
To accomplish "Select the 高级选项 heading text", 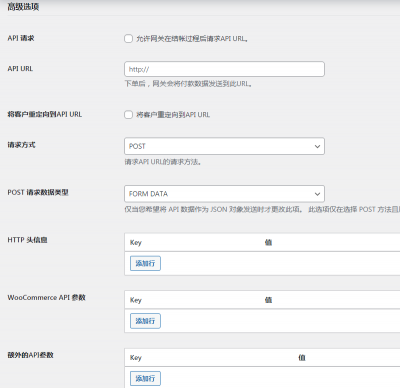I will click(x=23, y=7).
